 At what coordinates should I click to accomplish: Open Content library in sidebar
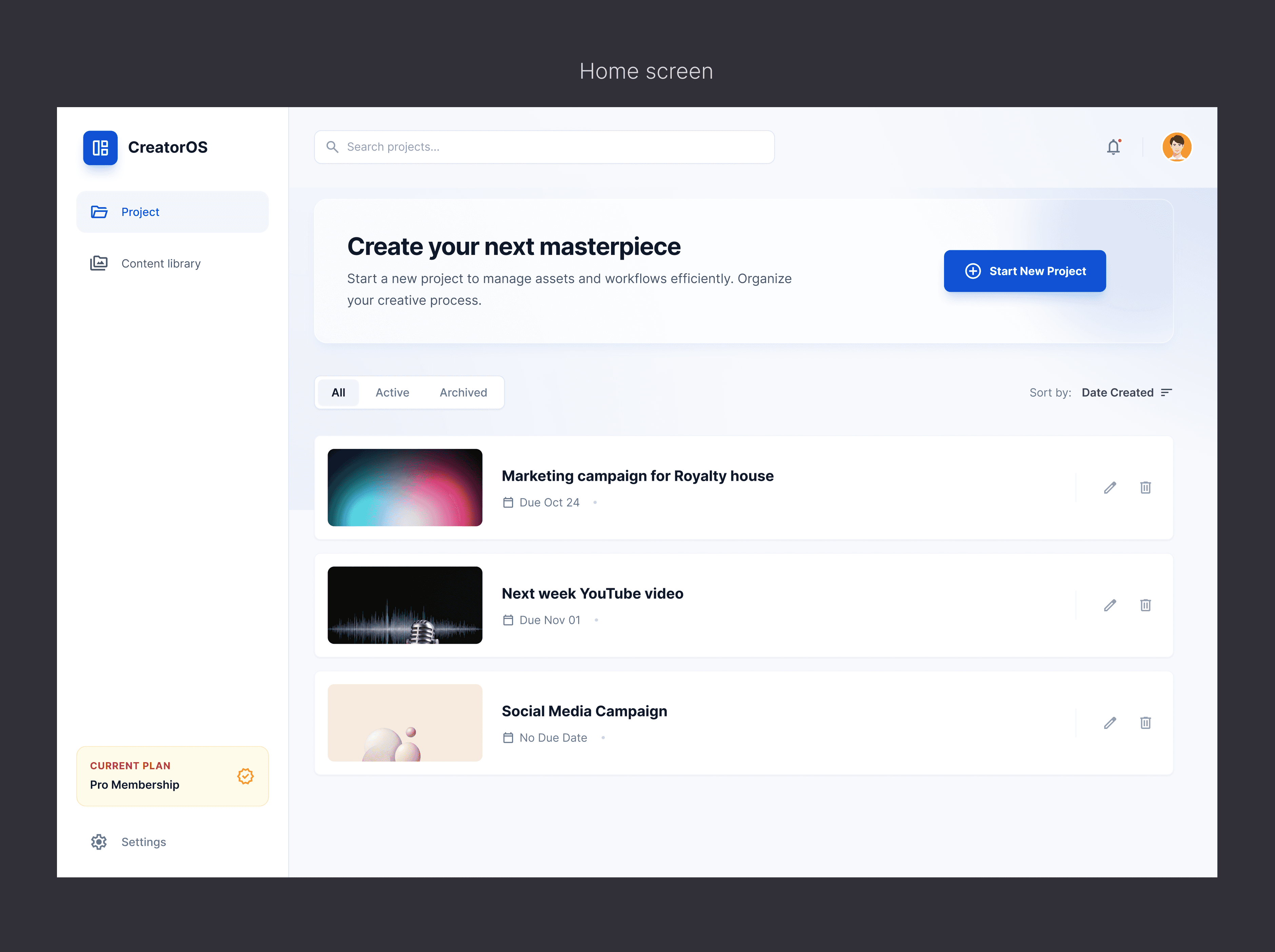coord(161,263)
